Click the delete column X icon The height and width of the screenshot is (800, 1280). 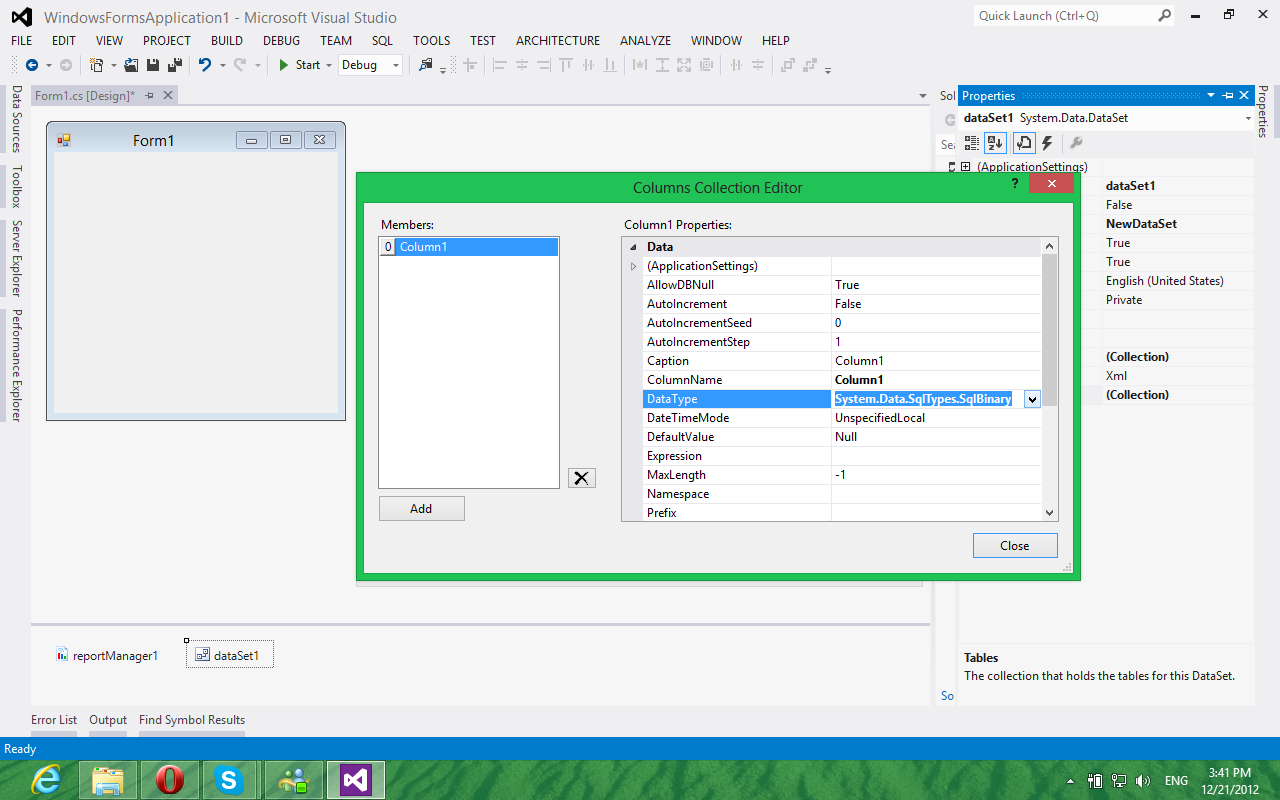pos(581,477)
